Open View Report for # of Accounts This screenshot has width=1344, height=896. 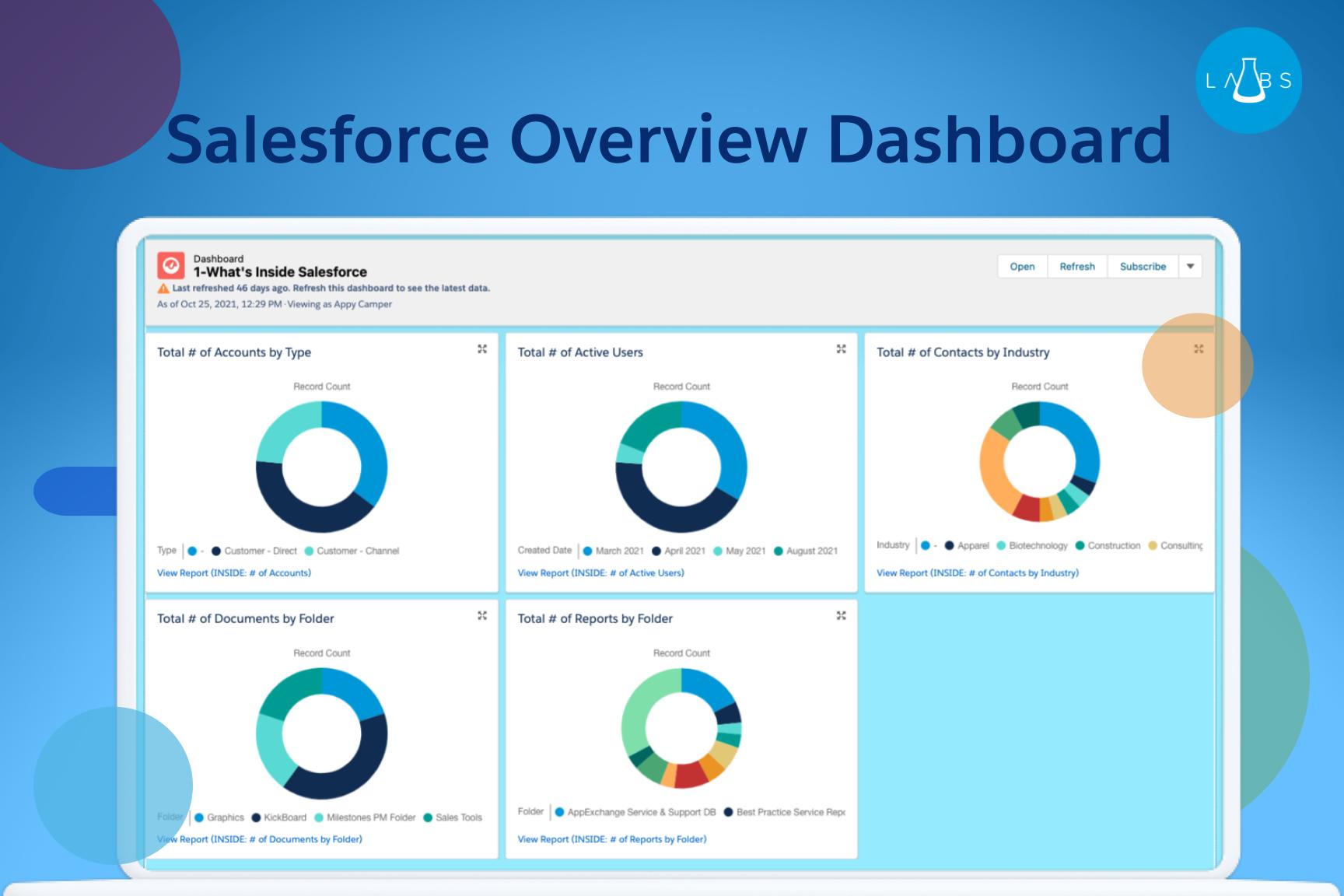click(x=234, y=573)
